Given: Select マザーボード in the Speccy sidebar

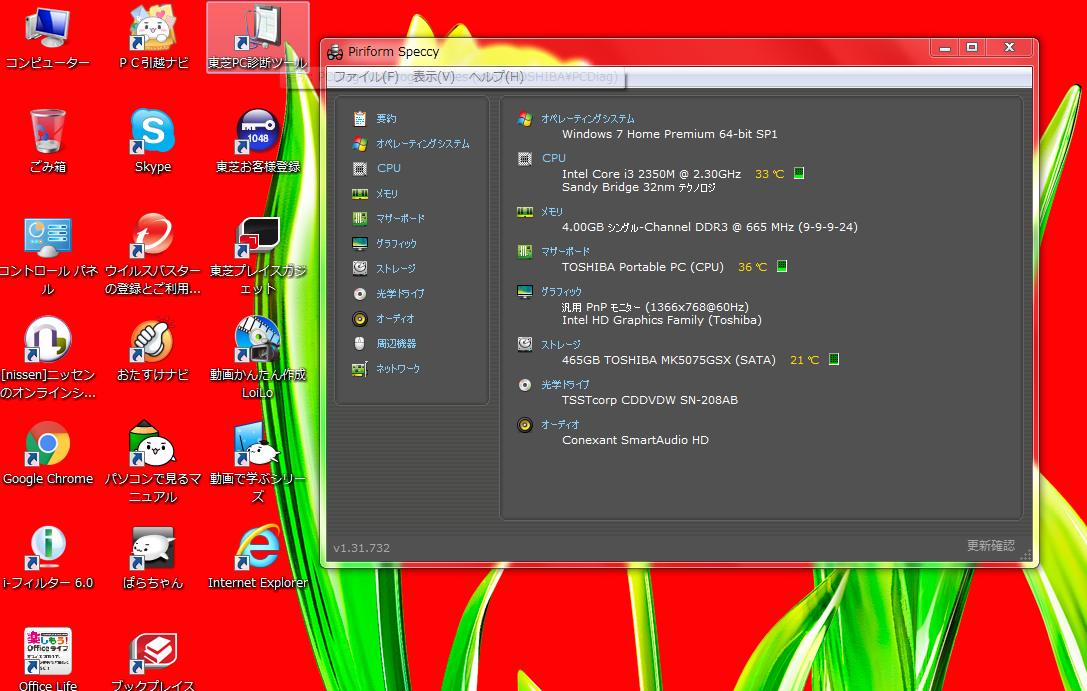Looking at the screenshot, I should coord(400,218).
